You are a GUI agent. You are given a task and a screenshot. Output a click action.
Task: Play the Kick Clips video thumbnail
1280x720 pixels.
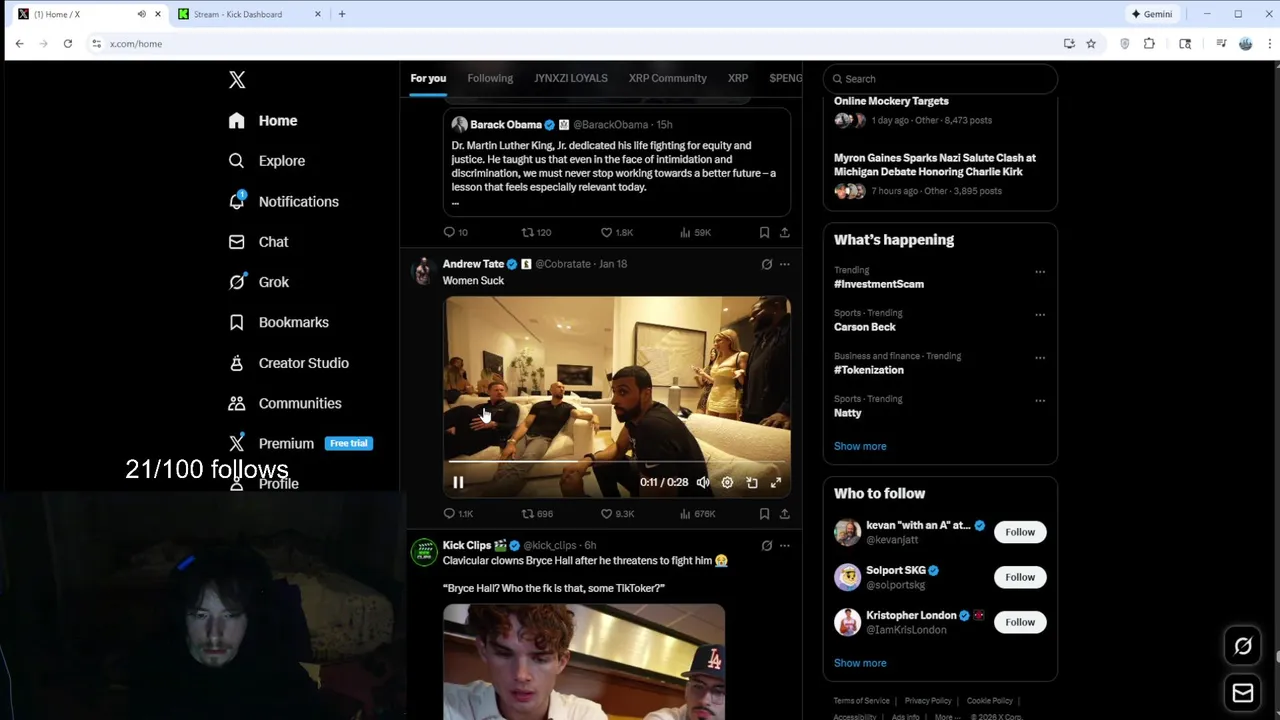click(x=584, y=661)
